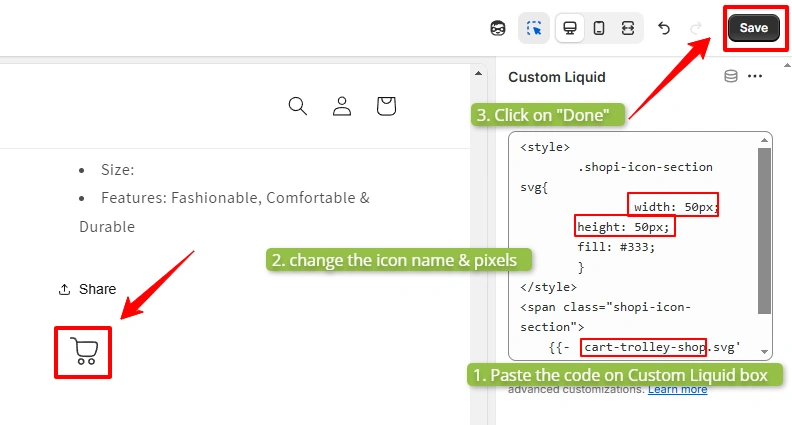
Task: Click the Share button label
Action: (97, 289)
